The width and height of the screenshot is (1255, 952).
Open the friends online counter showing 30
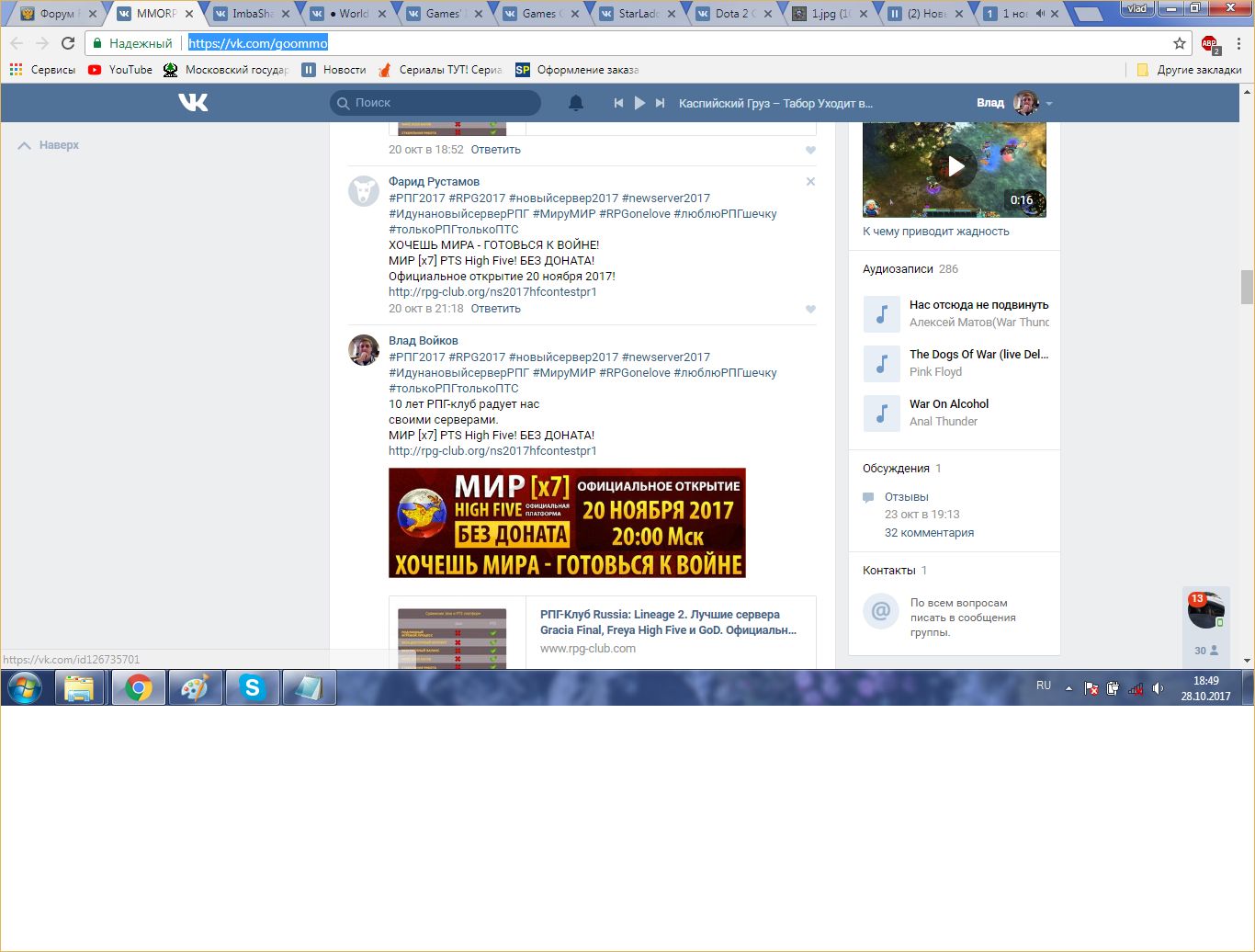1205,650
